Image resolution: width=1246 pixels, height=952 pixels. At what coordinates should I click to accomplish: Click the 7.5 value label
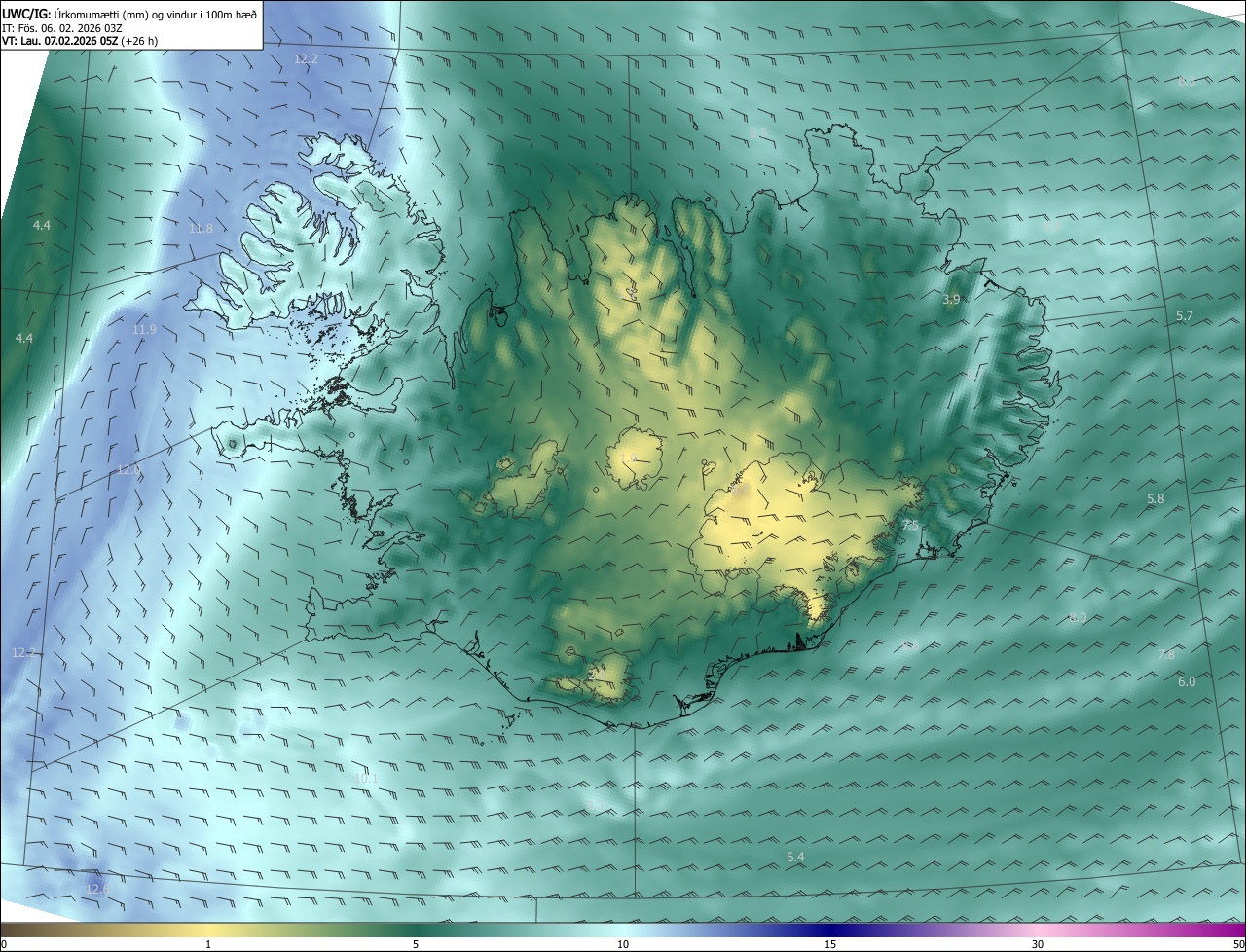(910, 525)
